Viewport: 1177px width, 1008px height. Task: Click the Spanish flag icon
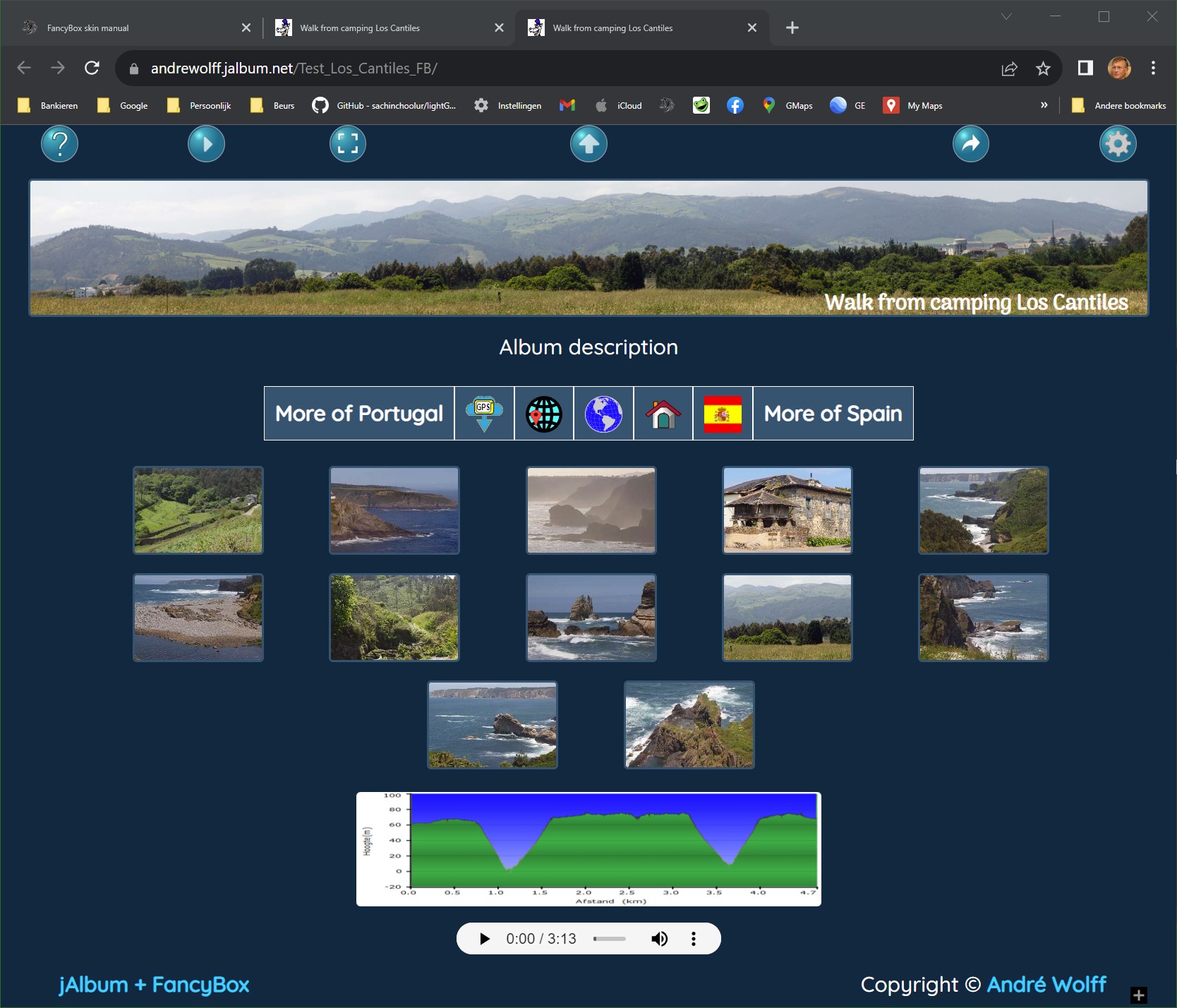(723, 414)
